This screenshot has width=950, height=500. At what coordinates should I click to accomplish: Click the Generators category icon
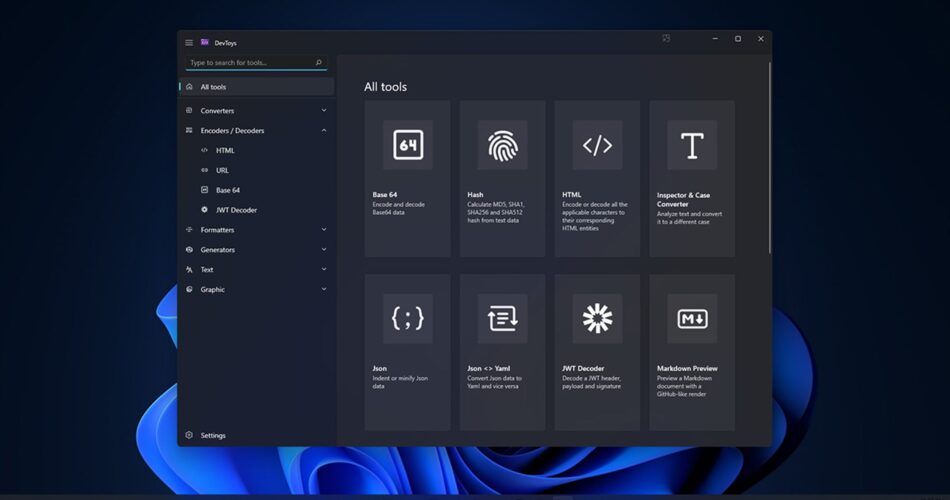(189, 250)
